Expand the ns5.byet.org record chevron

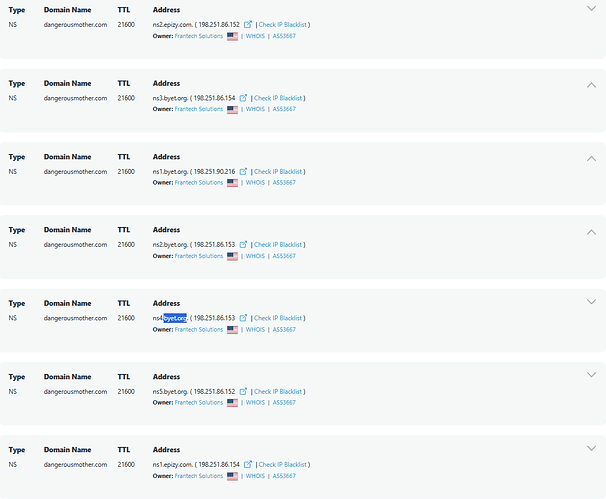point(591,375)
